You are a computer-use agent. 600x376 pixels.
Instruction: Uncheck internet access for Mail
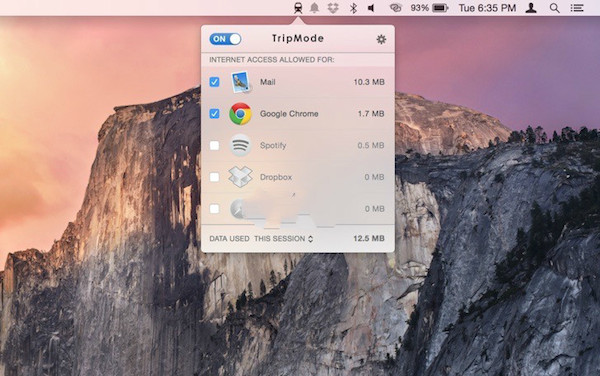coord(214,82)
